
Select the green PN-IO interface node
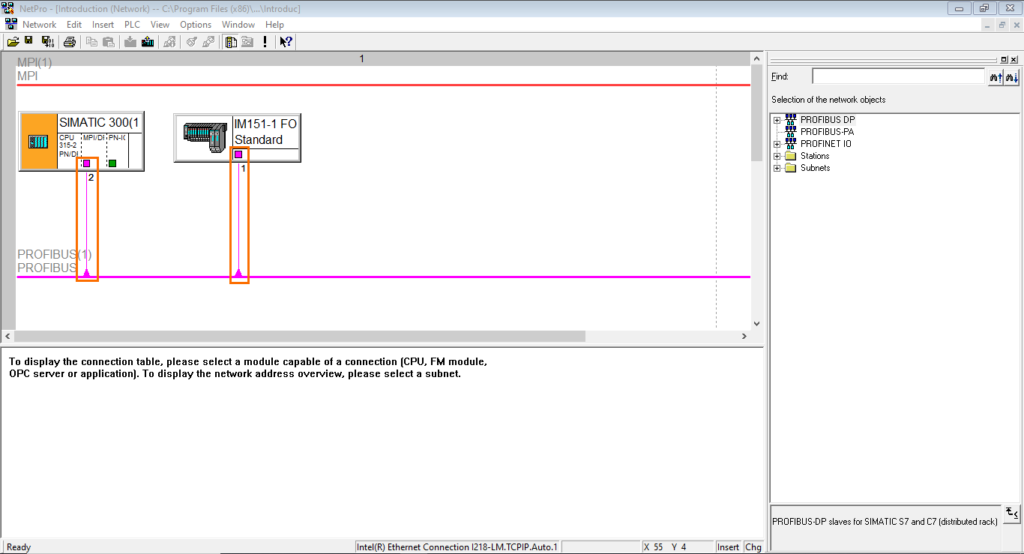coord(112,163)
